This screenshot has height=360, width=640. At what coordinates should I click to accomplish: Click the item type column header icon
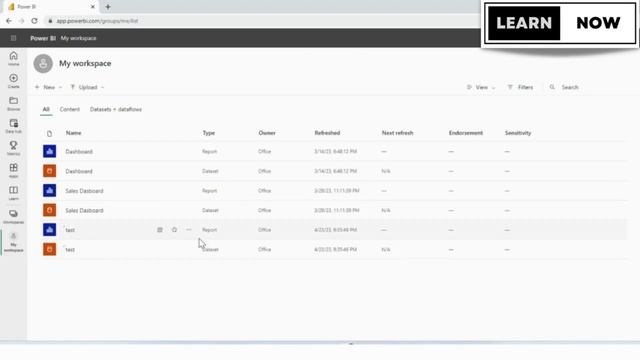pos(49,133)
